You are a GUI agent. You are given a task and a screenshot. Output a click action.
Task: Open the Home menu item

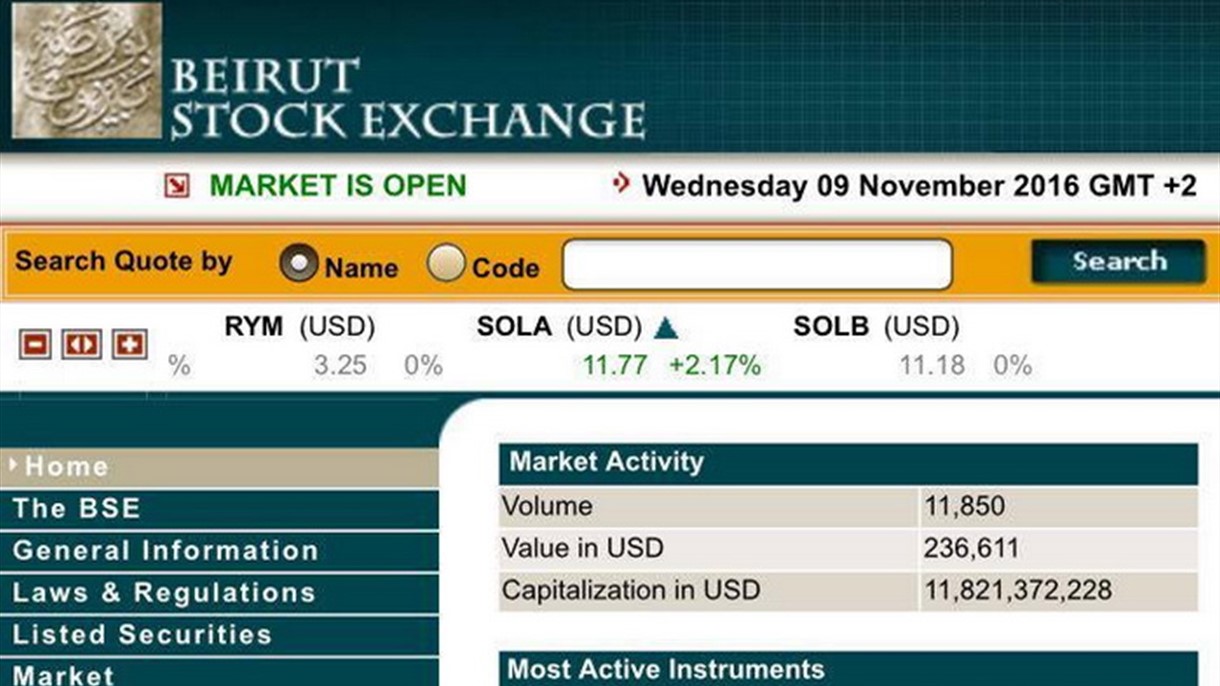(x=65, y=465)
